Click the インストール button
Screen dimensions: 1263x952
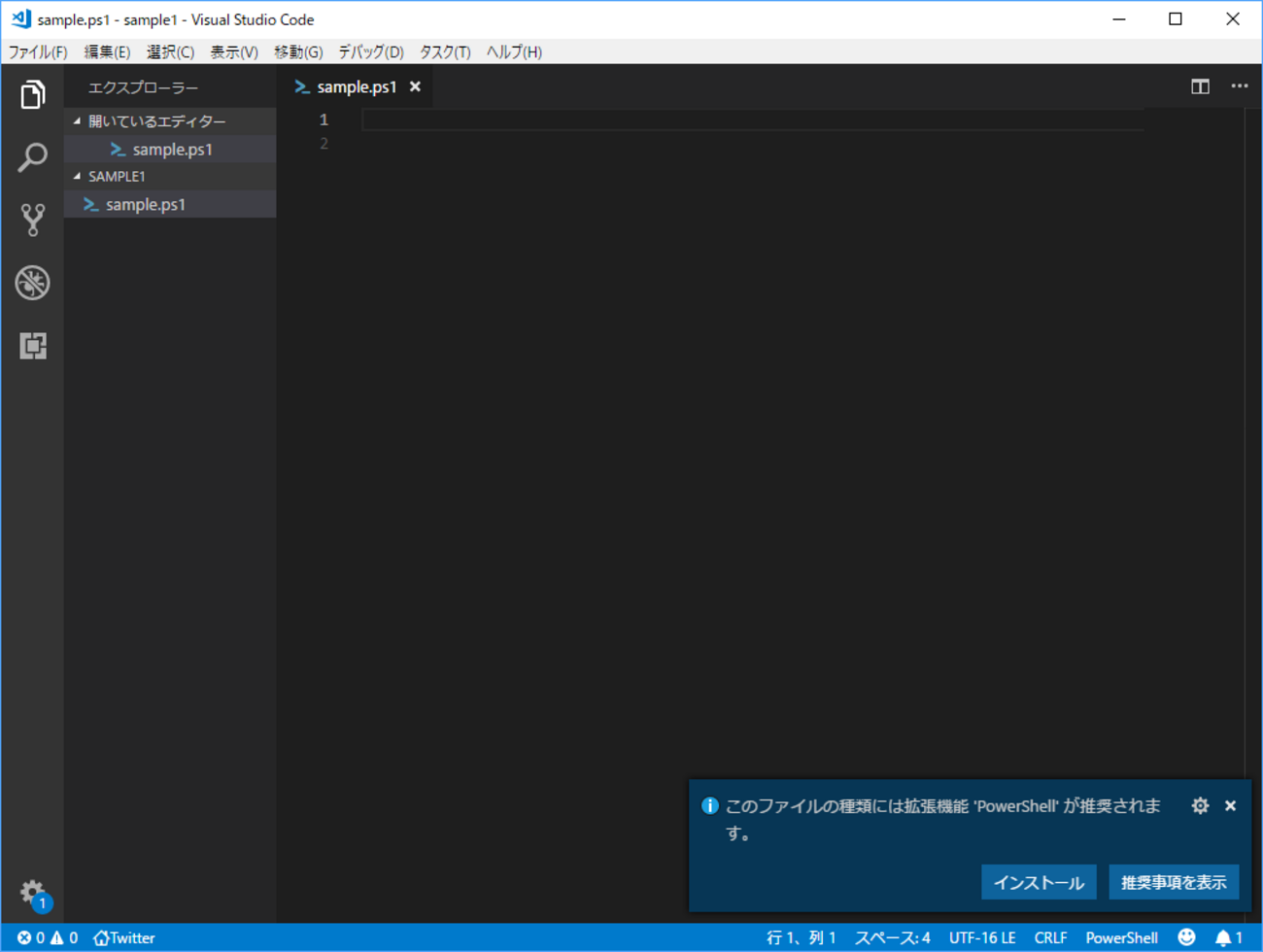[x=1039, y=882]
